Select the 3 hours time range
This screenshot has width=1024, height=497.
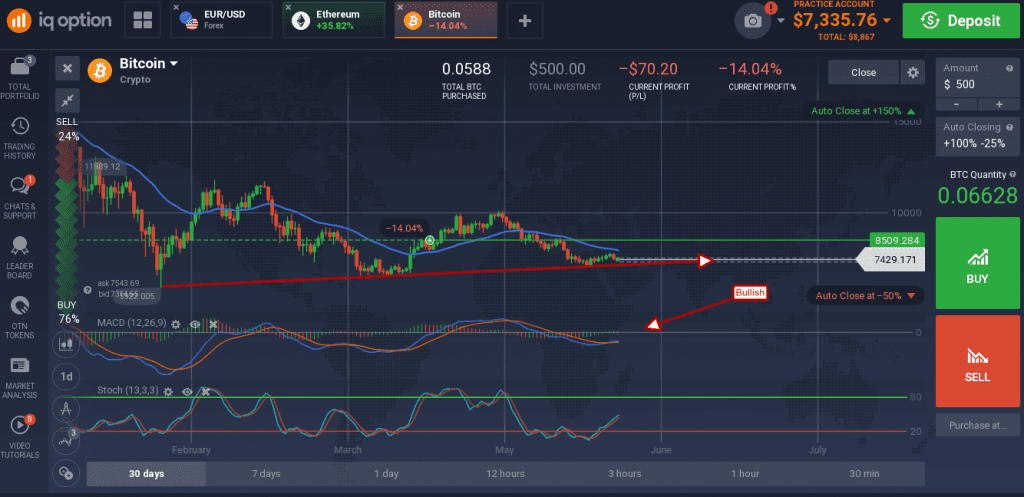[x=625, y=473]
